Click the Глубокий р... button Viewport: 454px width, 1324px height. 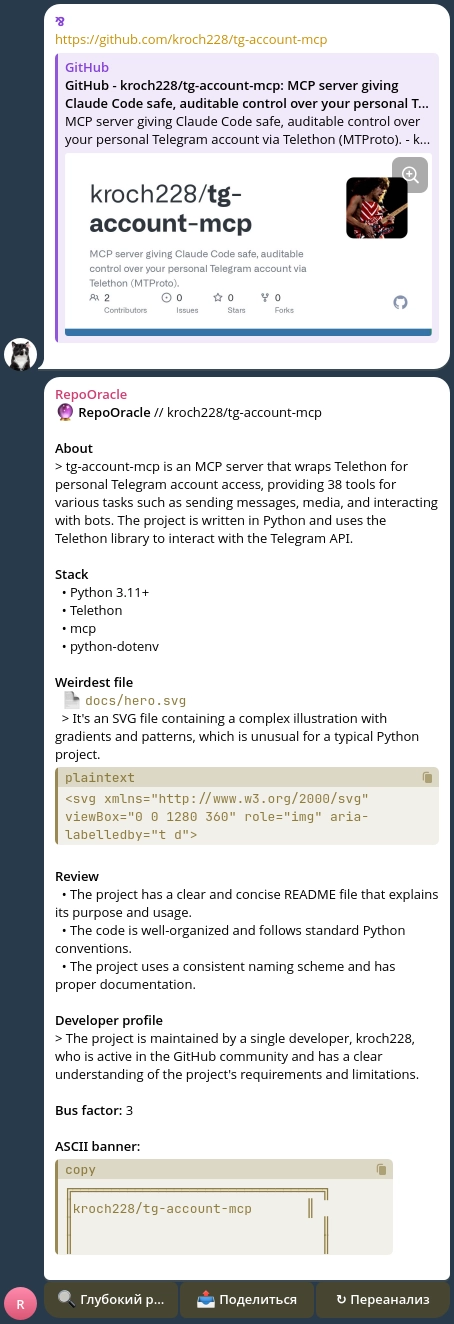coord(111,1299)
